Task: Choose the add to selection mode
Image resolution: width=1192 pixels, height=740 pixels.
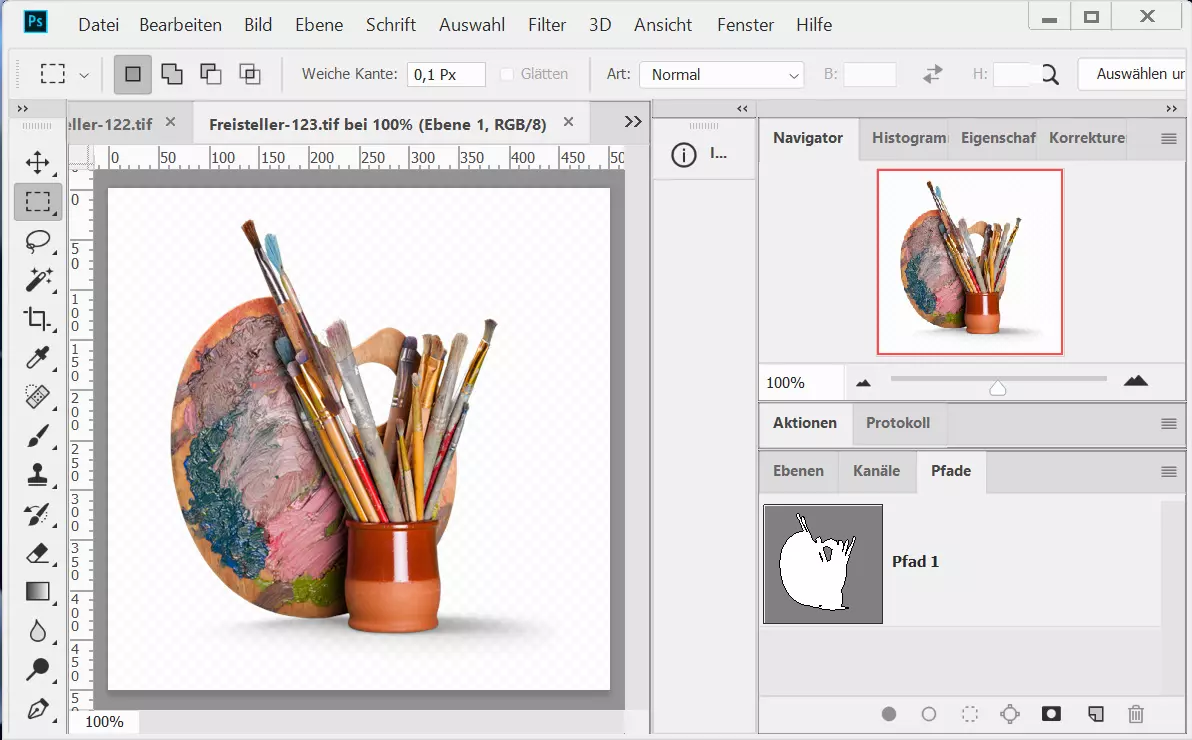Action: coord(172,74)
